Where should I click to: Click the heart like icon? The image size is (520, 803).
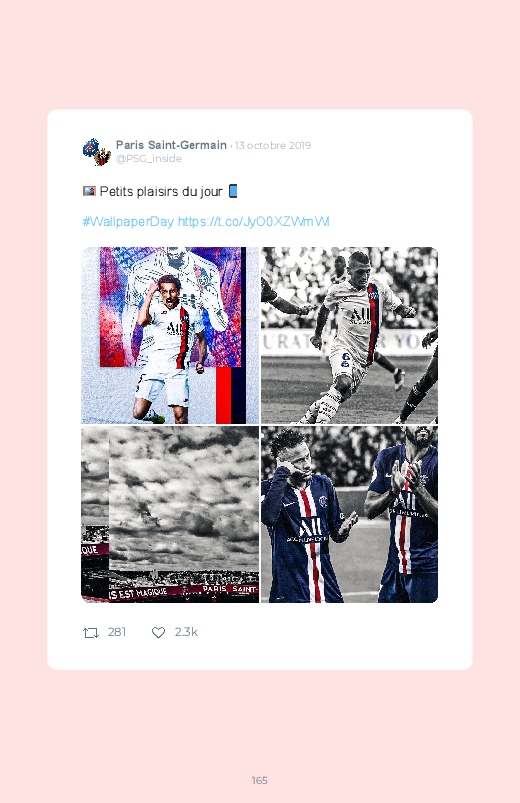pyautogui.click(x=158, y=633)
